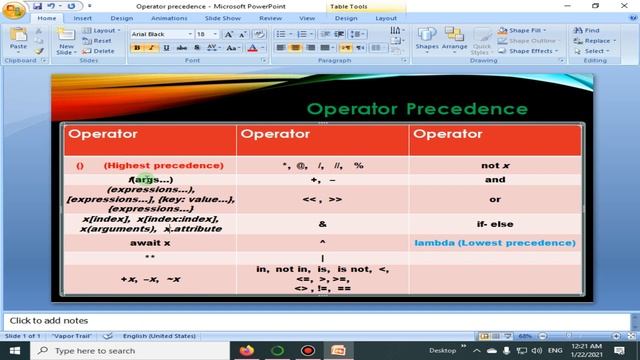This screenshot has width=640, height=360.
Task: Open the font name dropdown Arial Black
Action: [x=190, y=34]
